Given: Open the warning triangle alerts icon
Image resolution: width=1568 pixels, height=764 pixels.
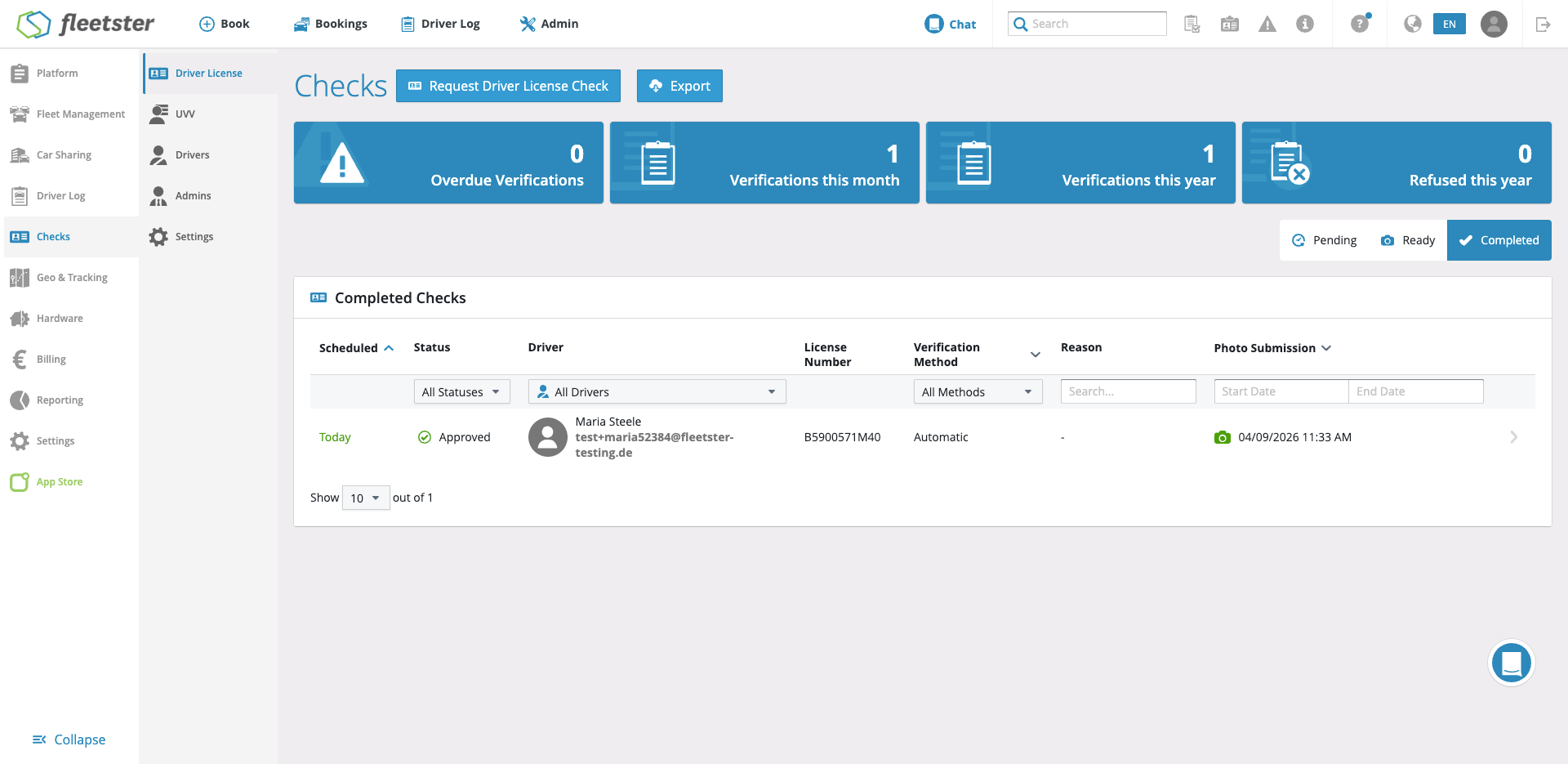Looking at the screenshot, I should click(x=1267, y=24).
